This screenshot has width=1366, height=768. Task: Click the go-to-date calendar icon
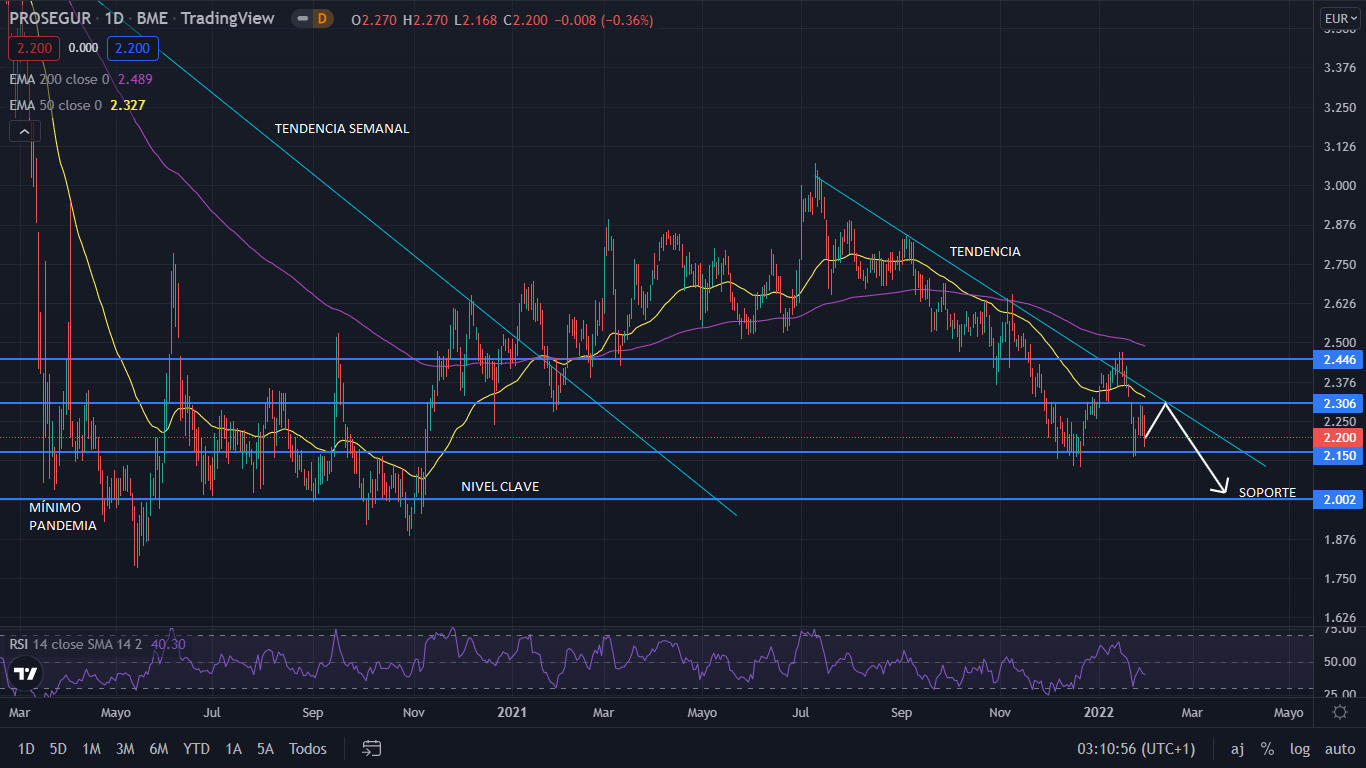point(372,748)
